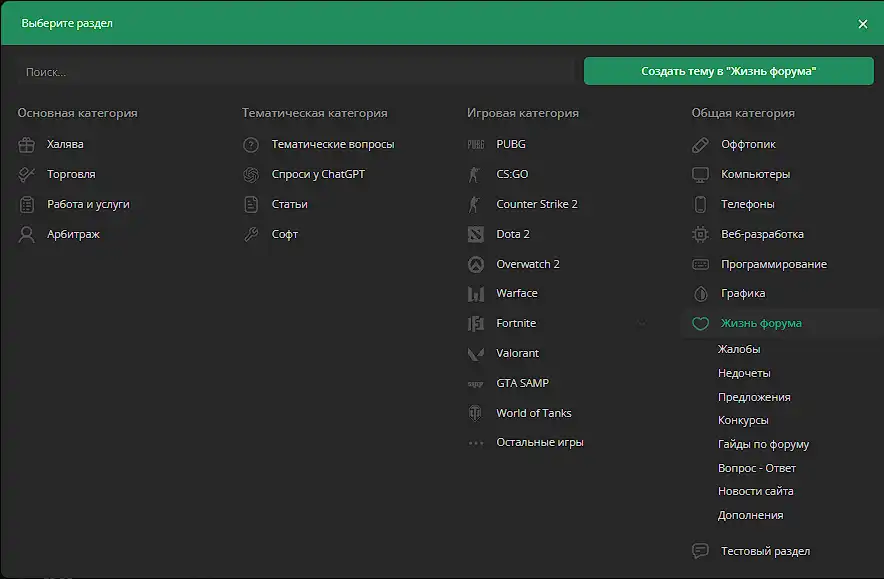Click the person icon beside Арбитраж
This screenshot has height=579, width=884.
pos(26,235)
